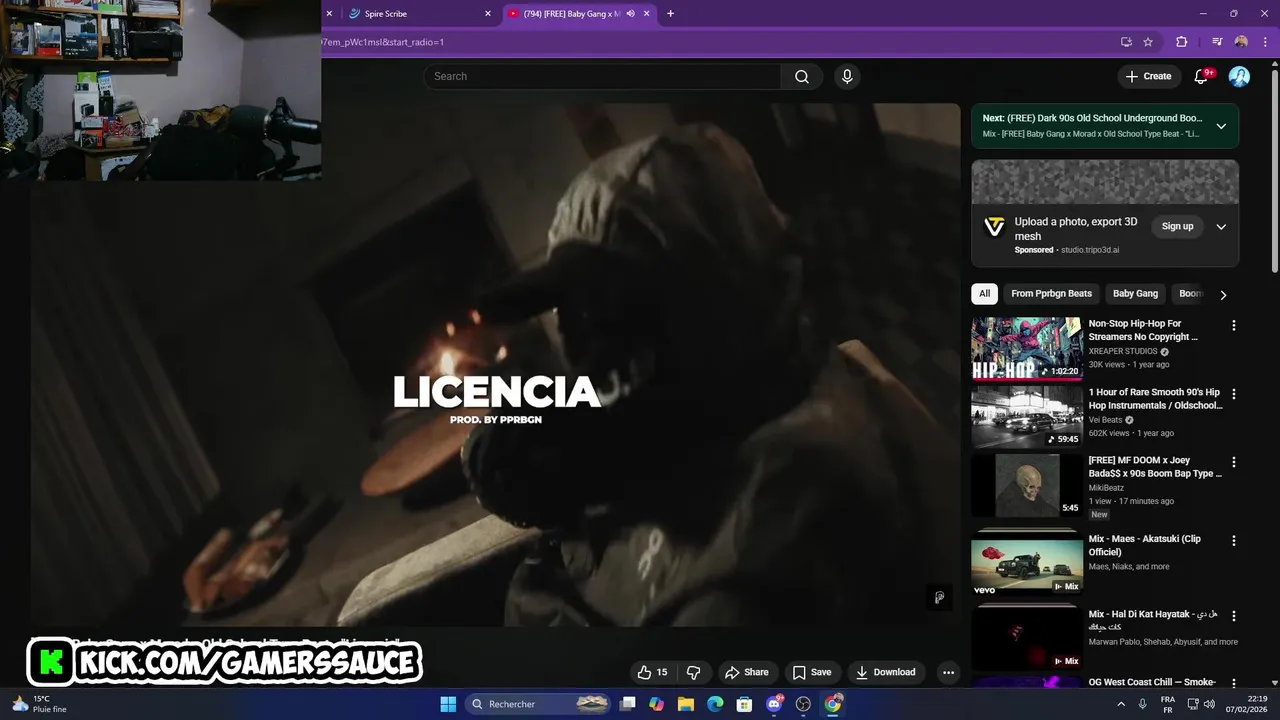Open weather widget Pluie fine
Image resolution: width=1280 pixels, height=720 pixels.
[38, 704]
